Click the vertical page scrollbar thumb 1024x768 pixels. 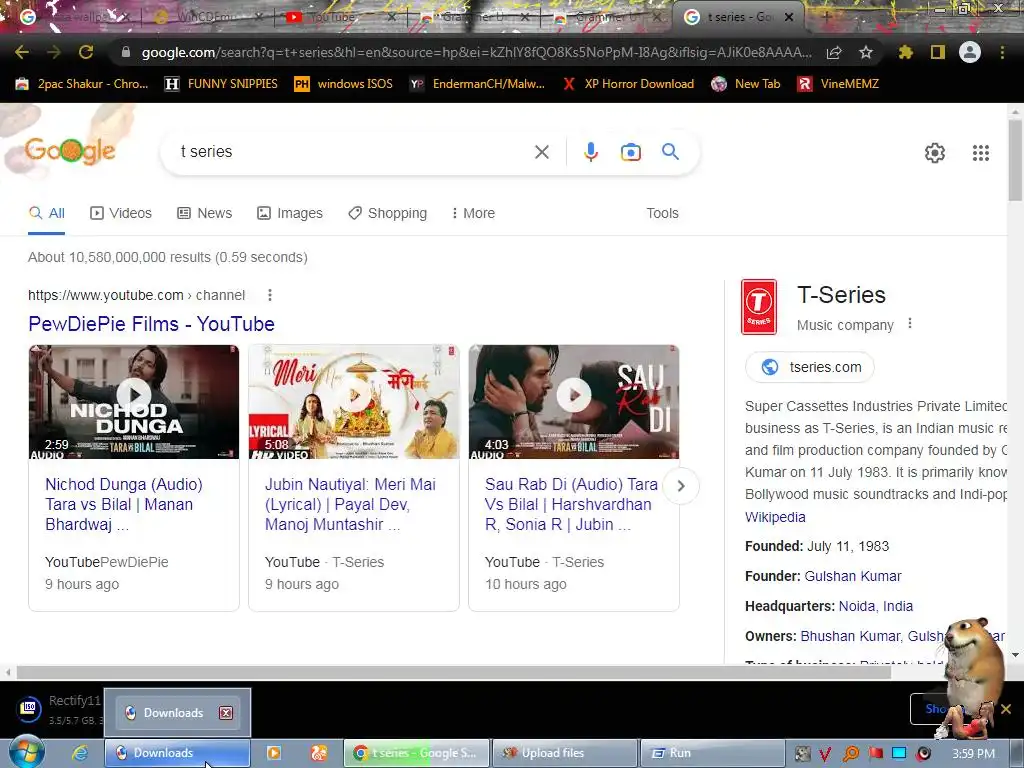click(x=1015, y=160)
